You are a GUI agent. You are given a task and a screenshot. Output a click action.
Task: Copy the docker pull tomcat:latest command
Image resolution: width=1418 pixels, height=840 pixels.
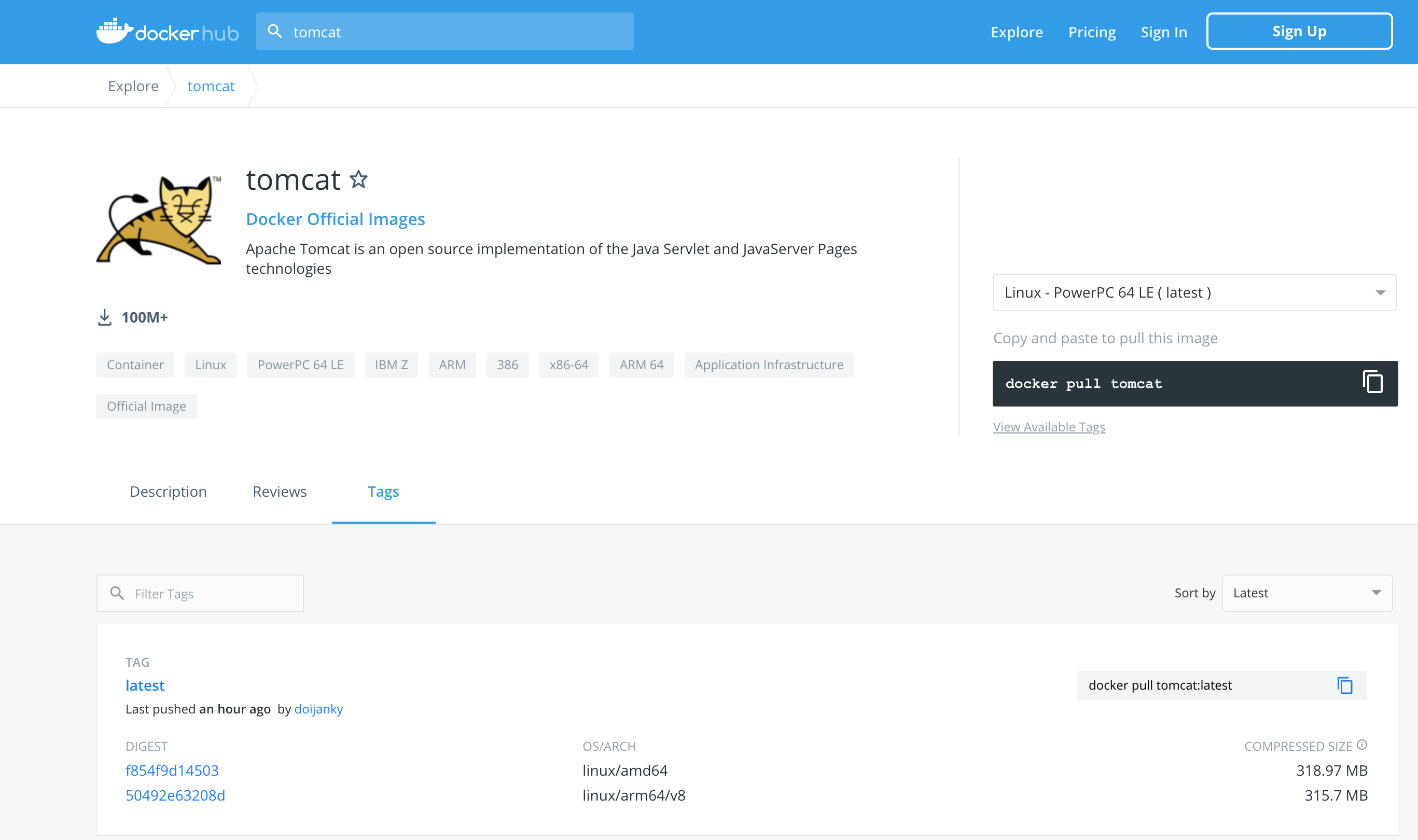1345,685
